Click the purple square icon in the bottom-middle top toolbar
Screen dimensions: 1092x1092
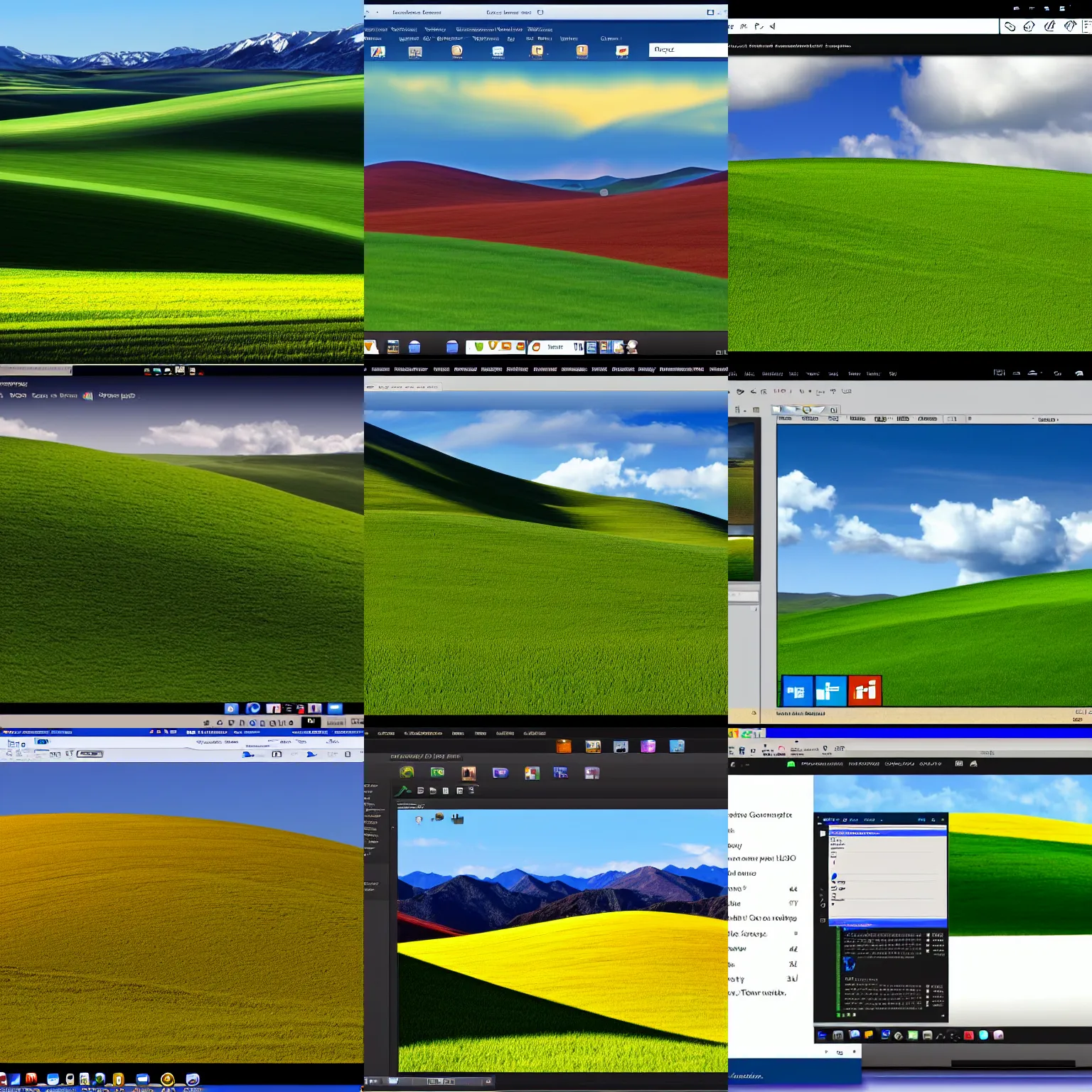[648, 746]
